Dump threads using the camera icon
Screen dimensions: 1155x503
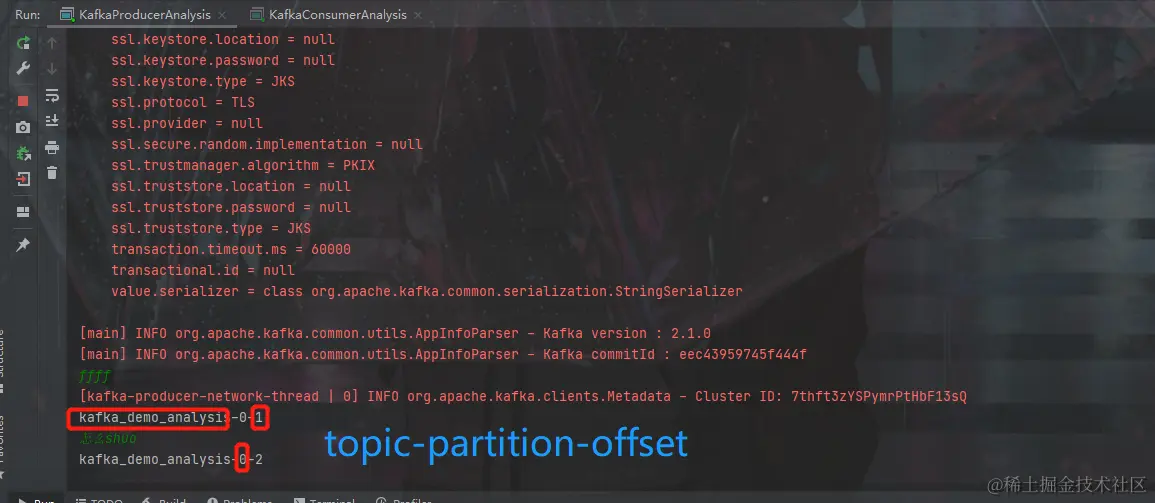(x=24, y=127)
